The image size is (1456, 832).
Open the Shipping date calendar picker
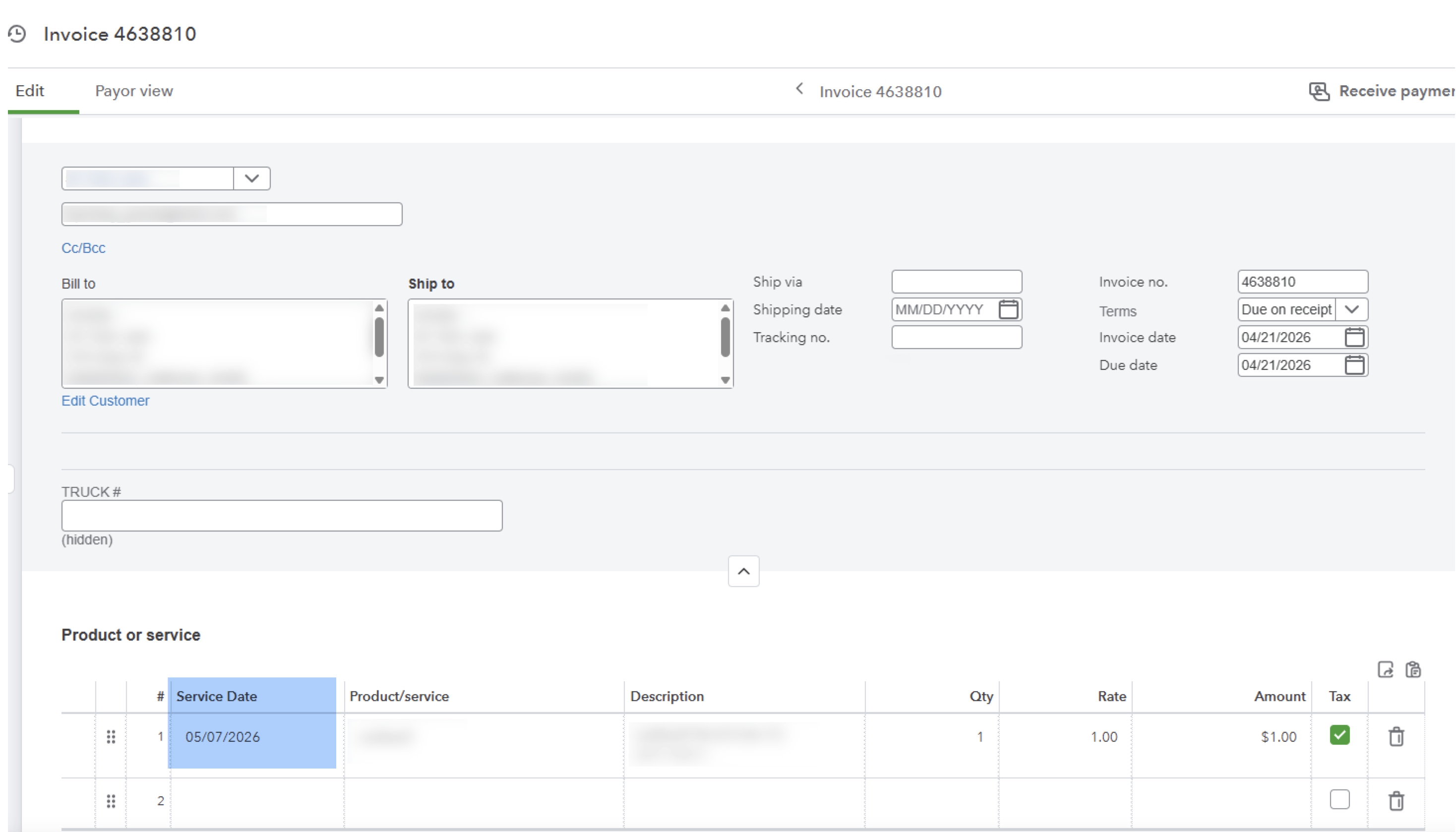point(1008,310)
